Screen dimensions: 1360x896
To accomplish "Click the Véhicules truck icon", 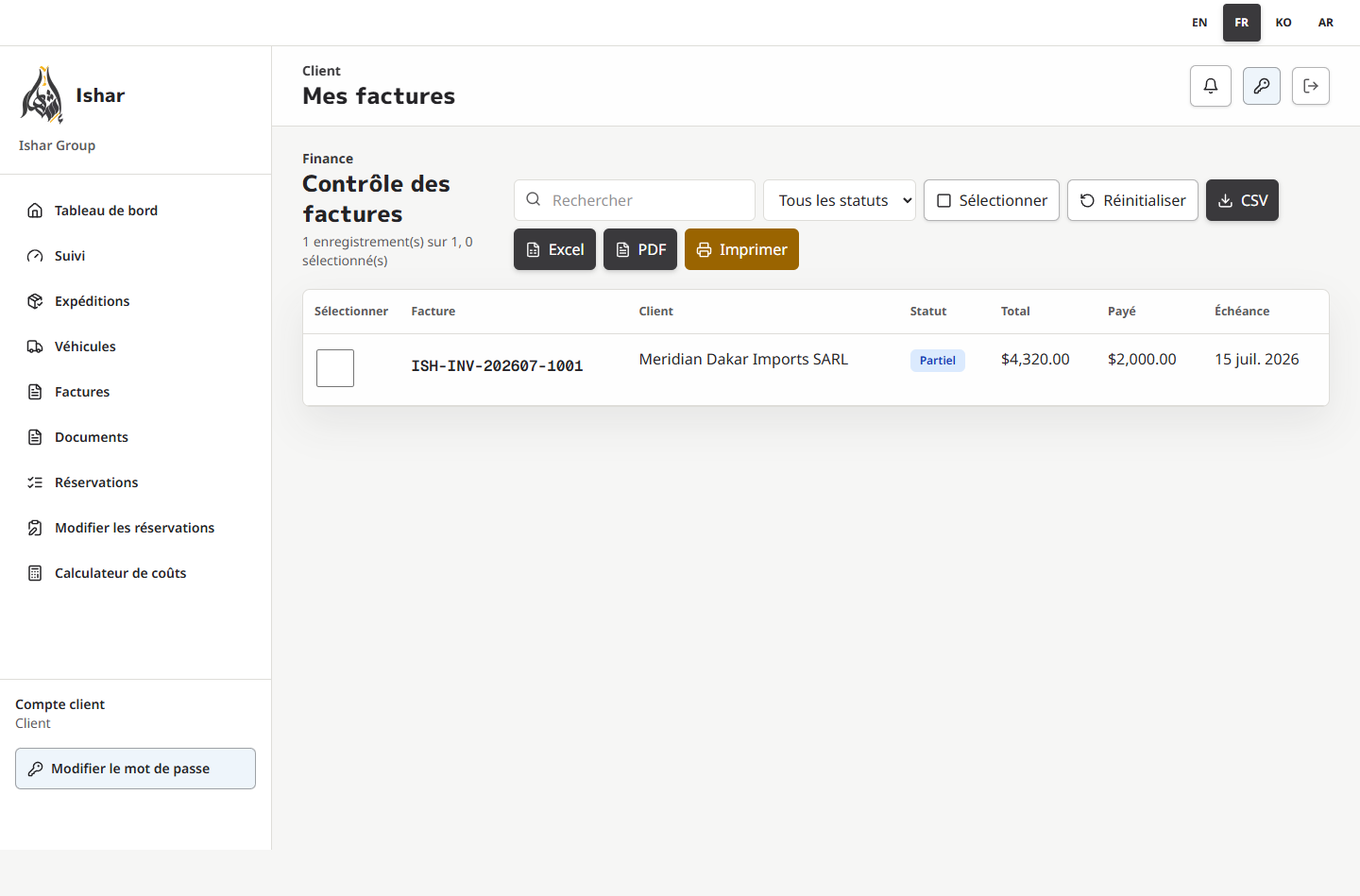I will pyautogui.click(x=35, y=347).
